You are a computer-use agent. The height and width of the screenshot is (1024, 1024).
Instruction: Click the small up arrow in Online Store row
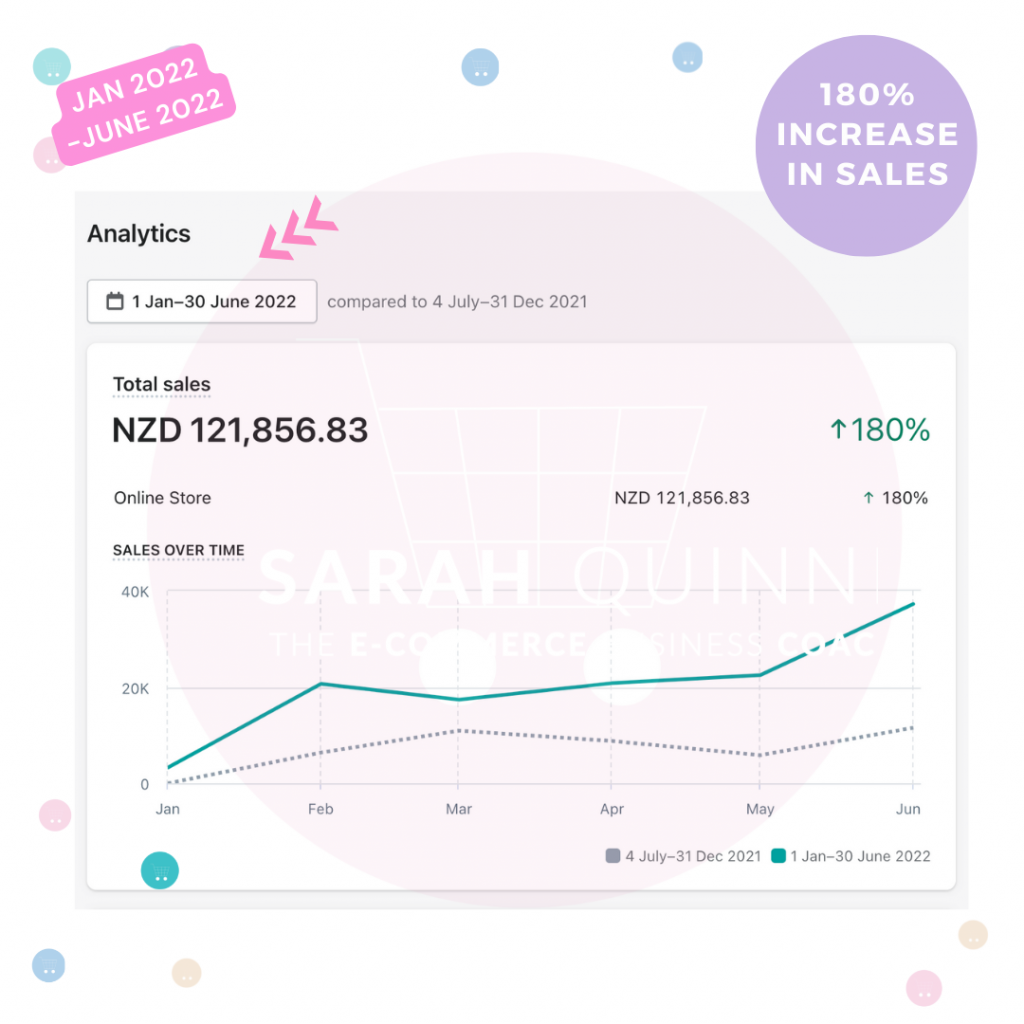tap(869, 498)
